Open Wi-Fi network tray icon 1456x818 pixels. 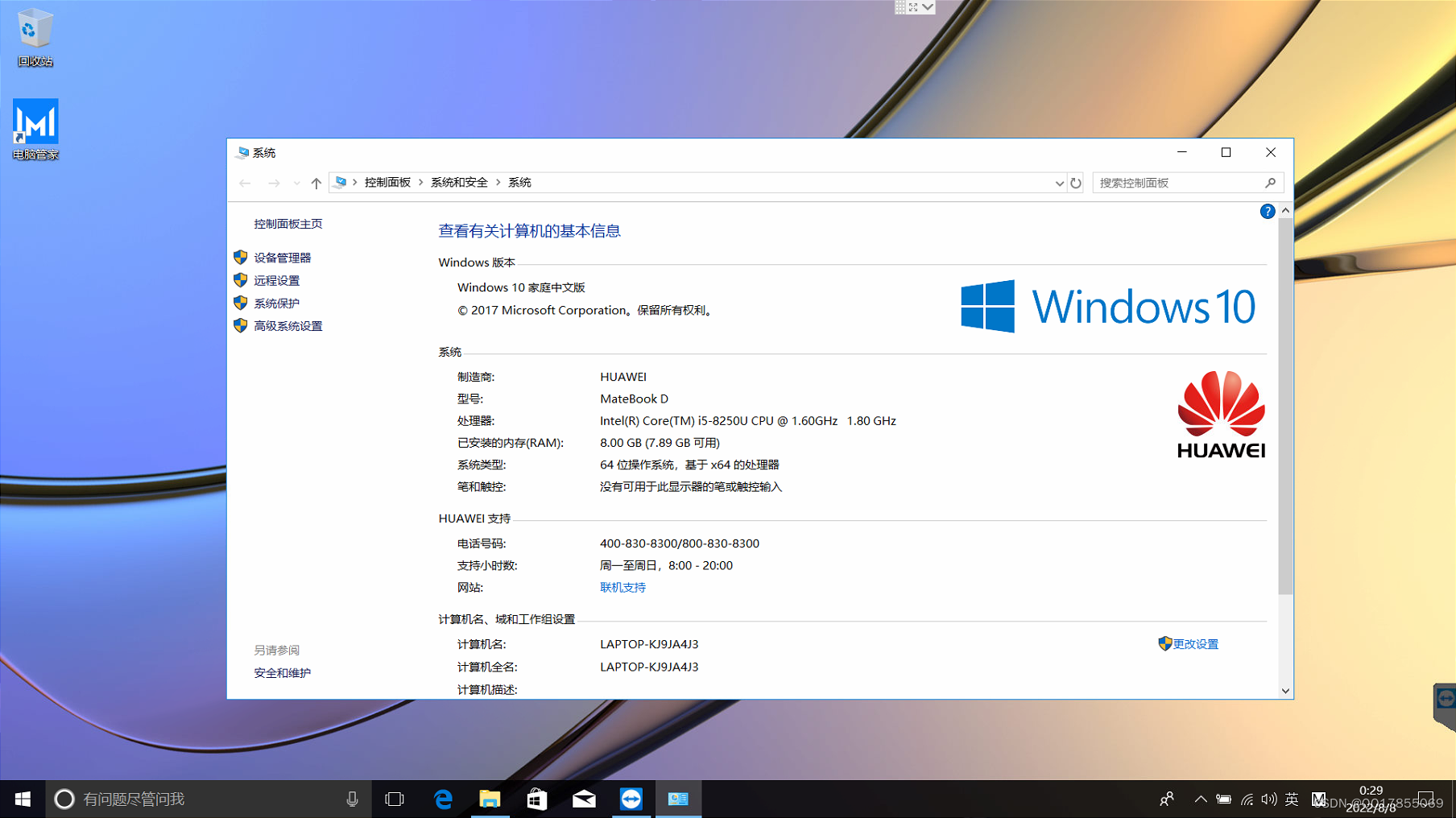(x=1247, y=799)
